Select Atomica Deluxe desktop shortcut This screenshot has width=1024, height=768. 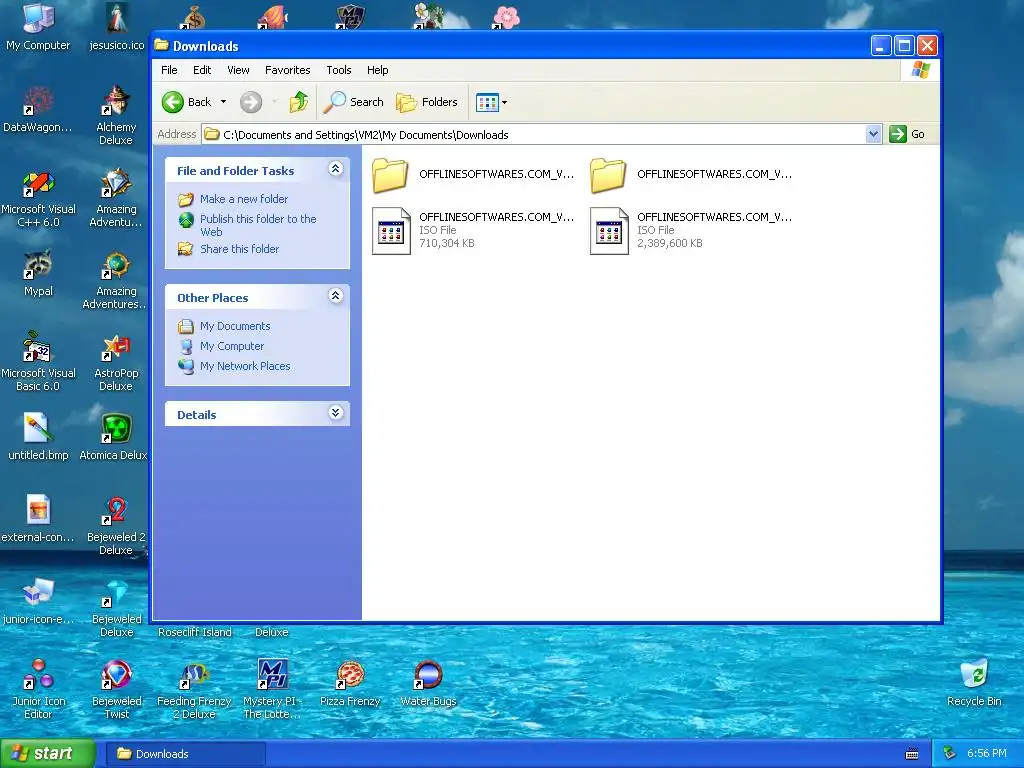coord(115,438)
